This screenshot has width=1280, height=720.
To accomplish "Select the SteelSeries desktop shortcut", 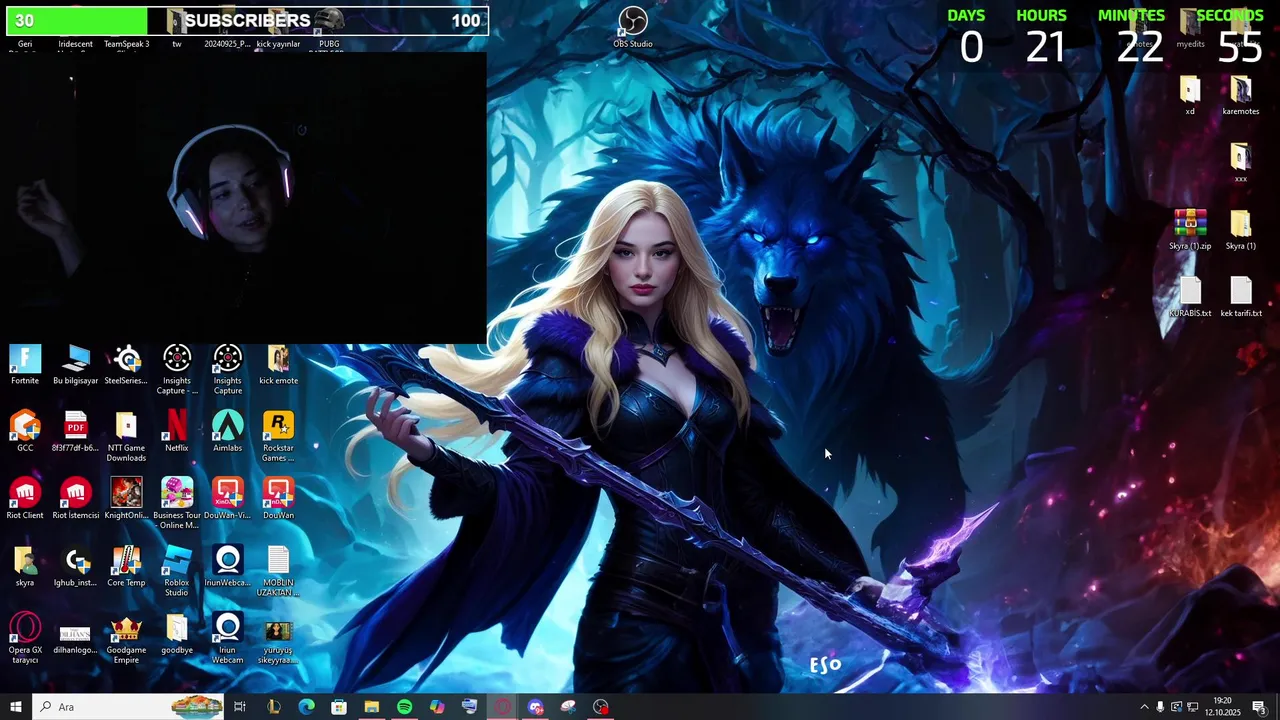I will coord(126,365).
